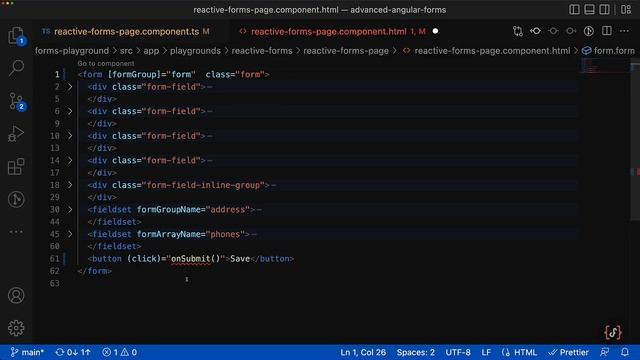
Task: Expand folded div at line 2
Action: tap(70, 87)
